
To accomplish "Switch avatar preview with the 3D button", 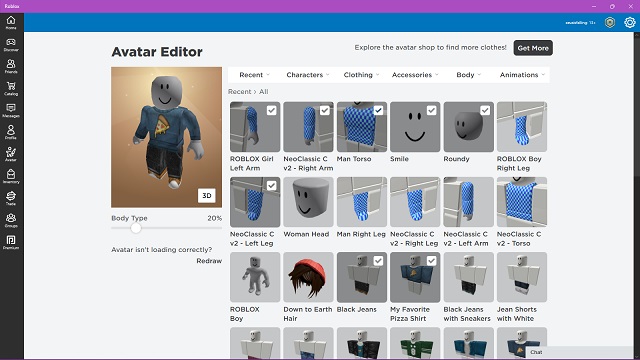I will (207, 196).
